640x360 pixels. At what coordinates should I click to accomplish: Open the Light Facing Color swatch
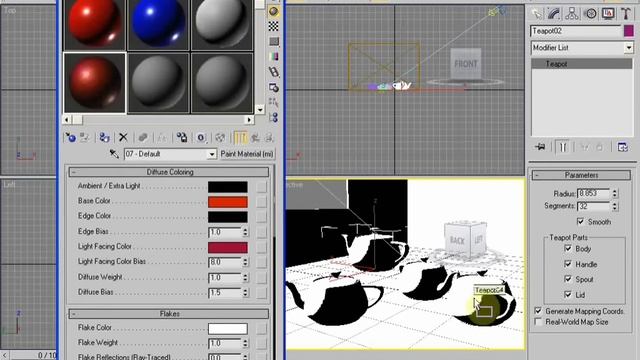[x=228, y=247]
